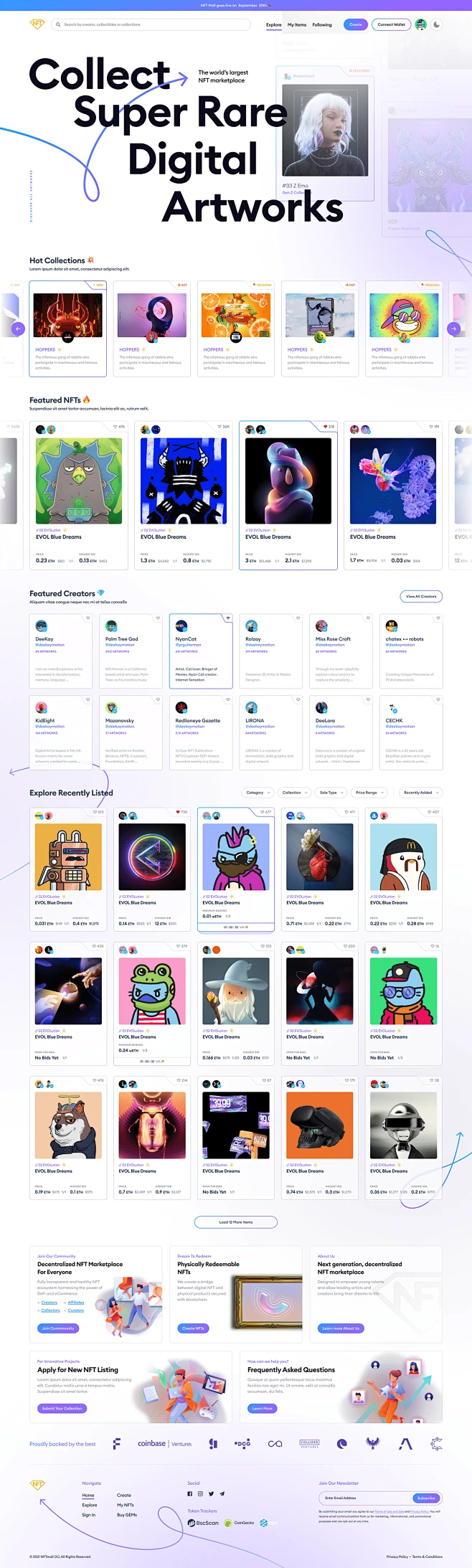Click the NFT logo in the header
The width and height of the screenshot is (472, 1568).
tap(37, 24)
